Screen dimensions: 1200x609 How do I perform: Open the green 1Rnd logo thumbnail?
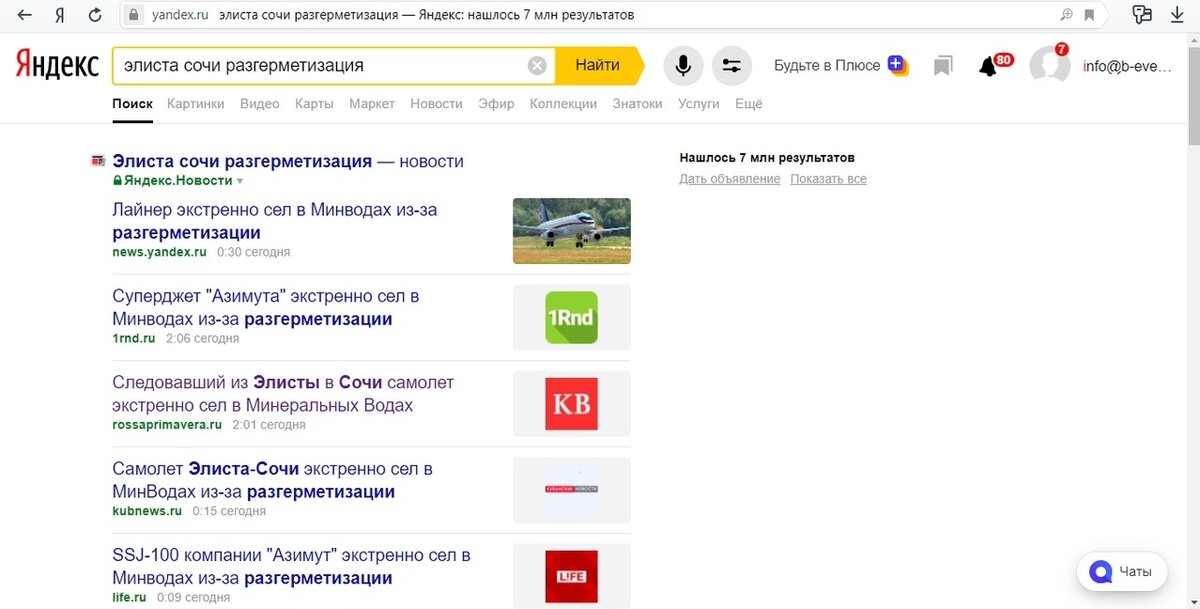tap(572, 318)
